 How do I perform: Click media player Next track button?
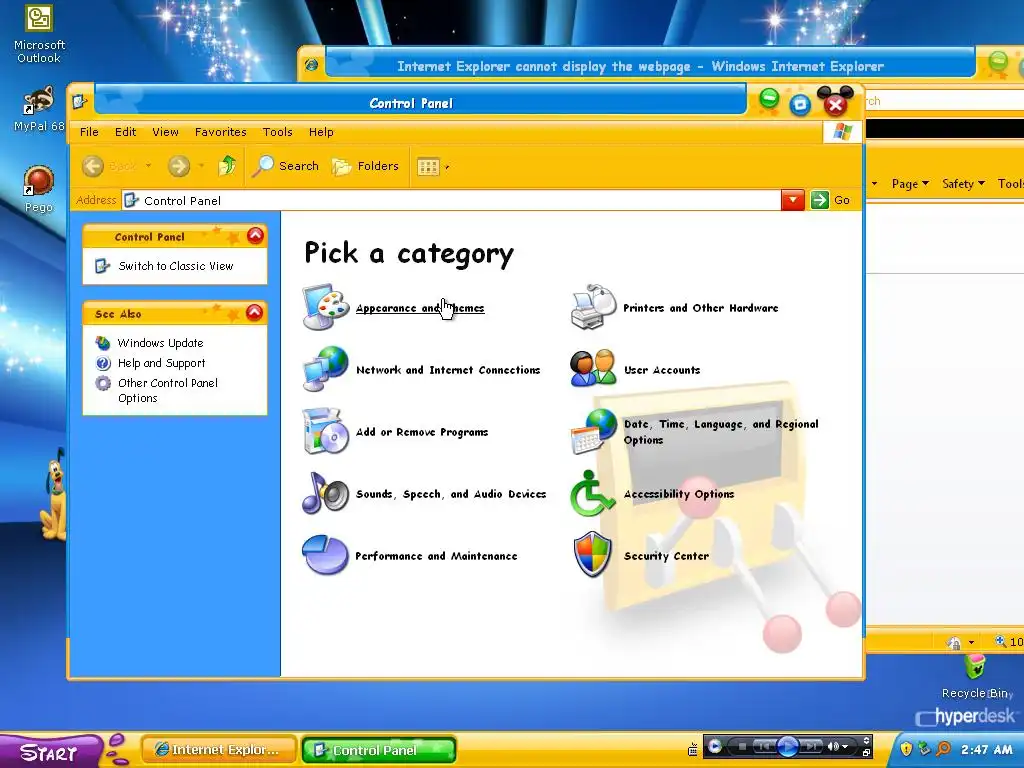tap(812, 746)
